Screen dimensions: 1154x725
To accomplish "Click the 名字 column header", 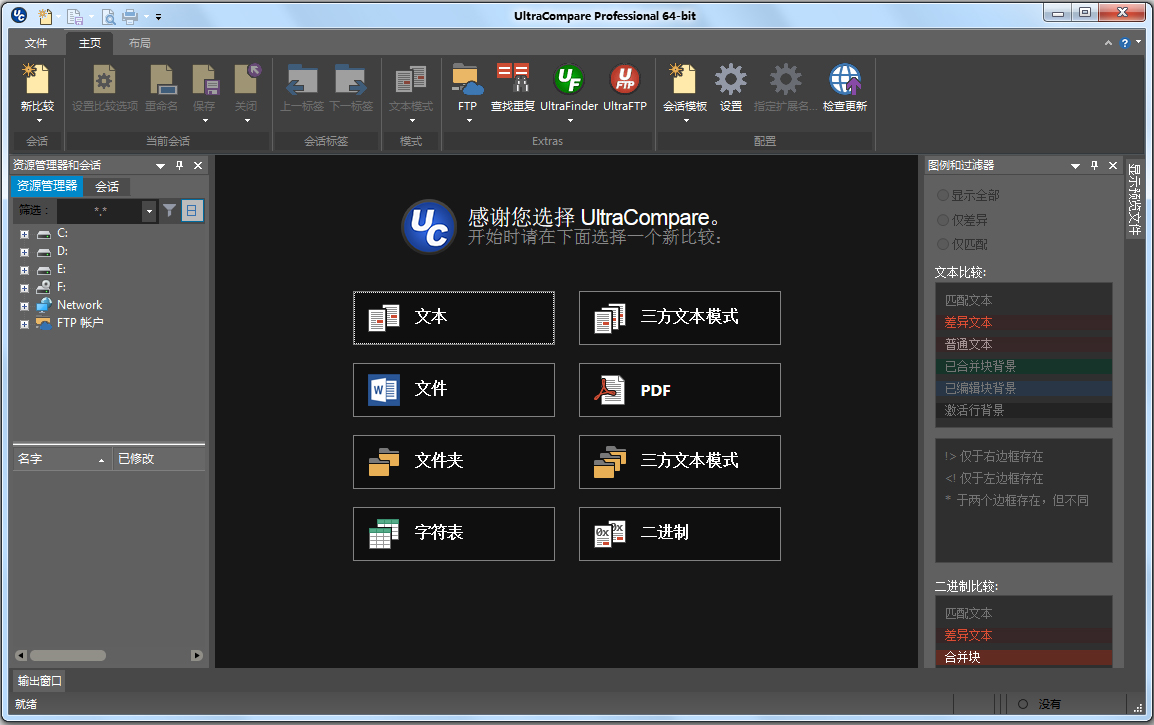I will [x=60, y=459].
